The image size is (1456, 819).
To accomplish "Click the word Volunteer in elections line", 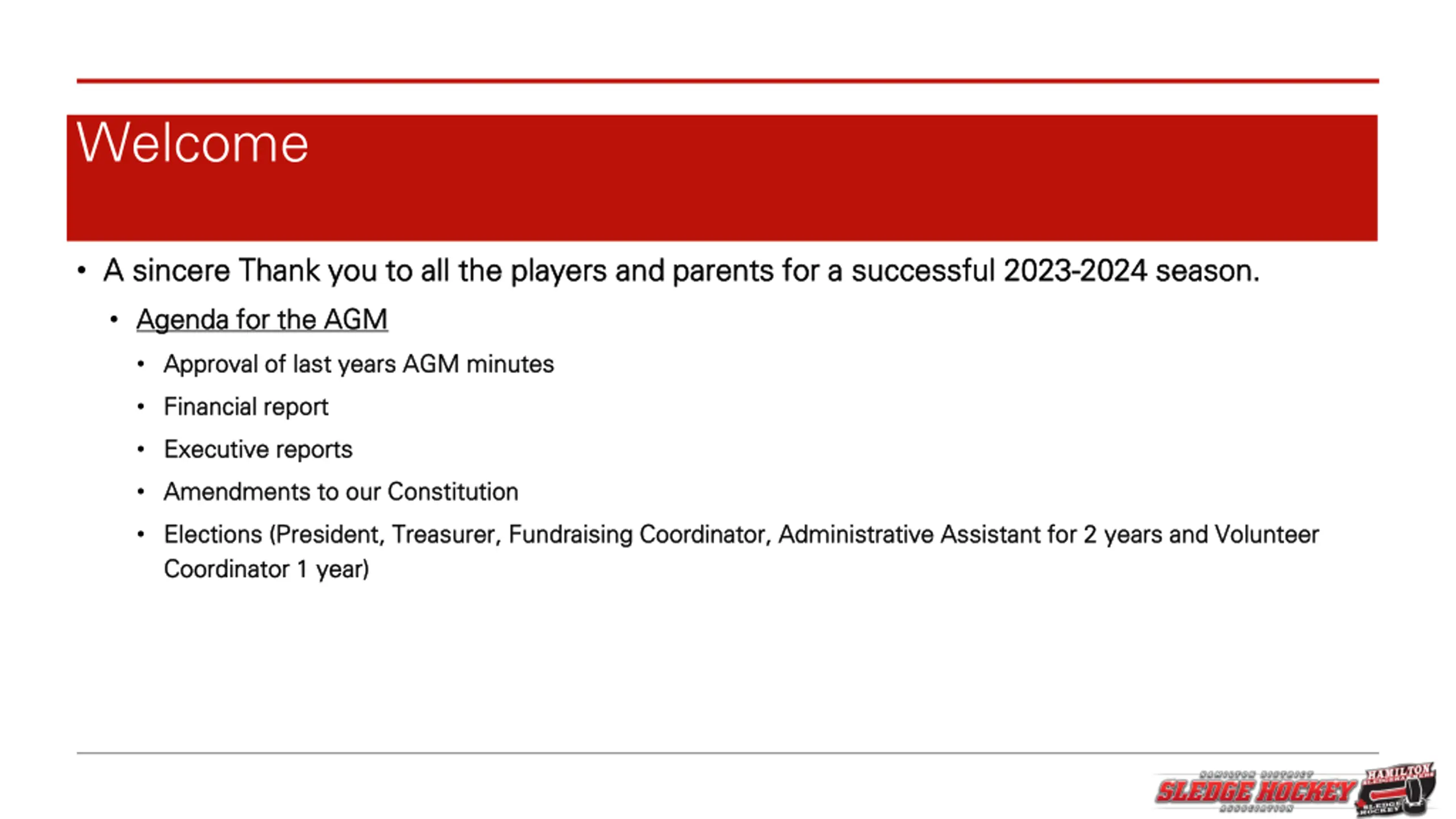I will tap(1267, 535).
